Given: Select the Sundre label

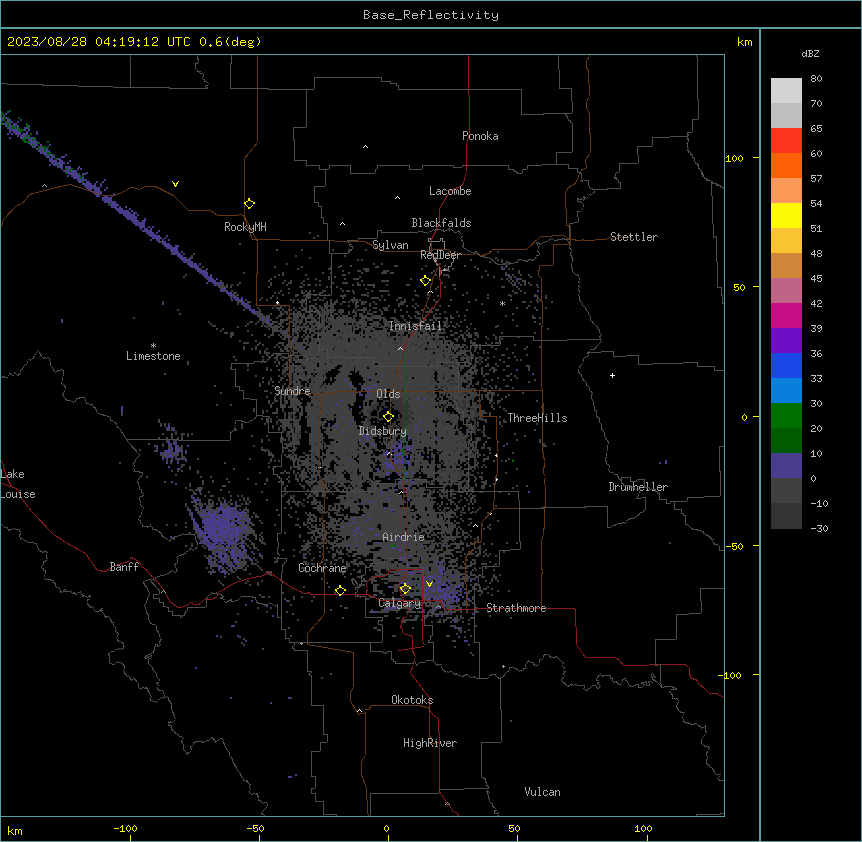Looking at the screenshot, I should coord(292,391).
